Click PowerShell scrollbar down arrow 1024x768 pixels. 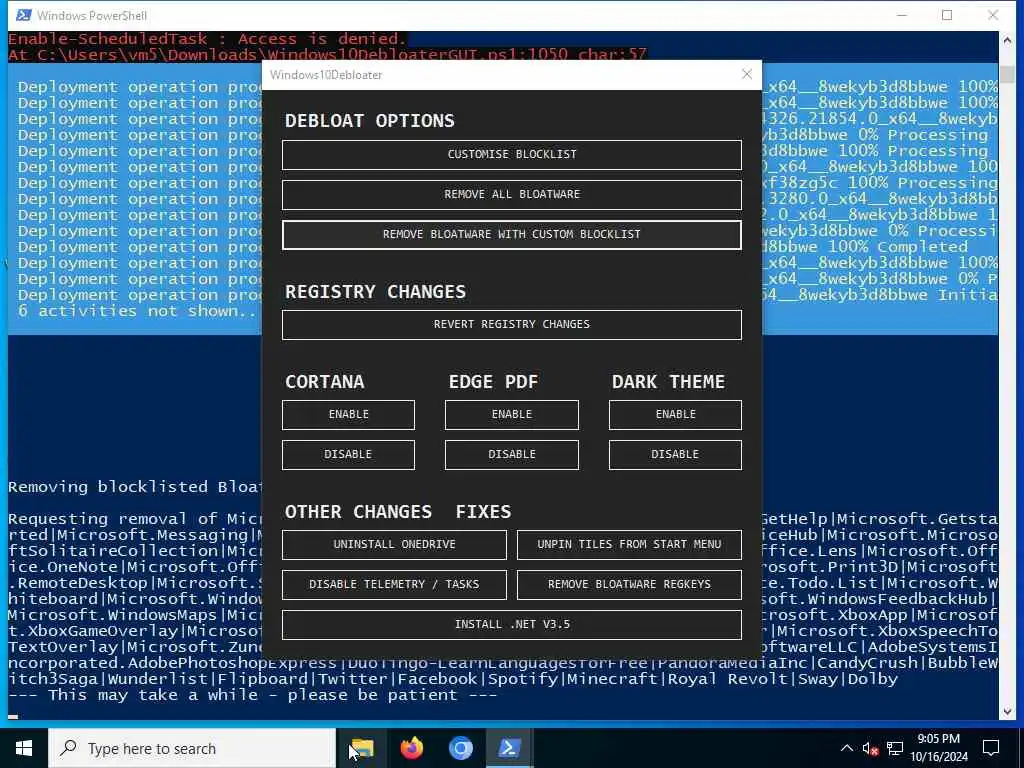(x=1007, y=712)
